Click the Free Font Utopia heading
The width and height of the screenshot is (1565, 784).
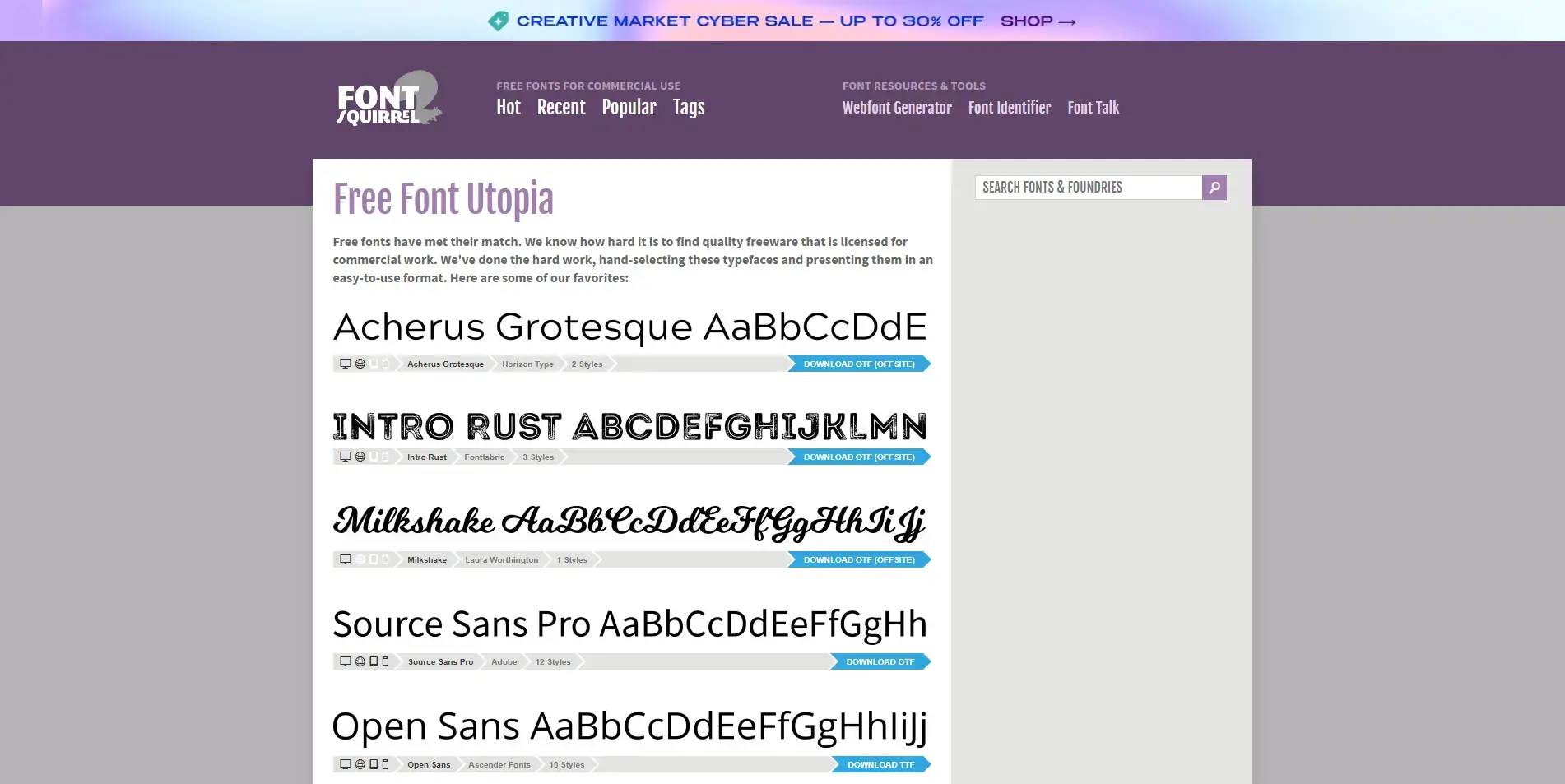[443, 200]
